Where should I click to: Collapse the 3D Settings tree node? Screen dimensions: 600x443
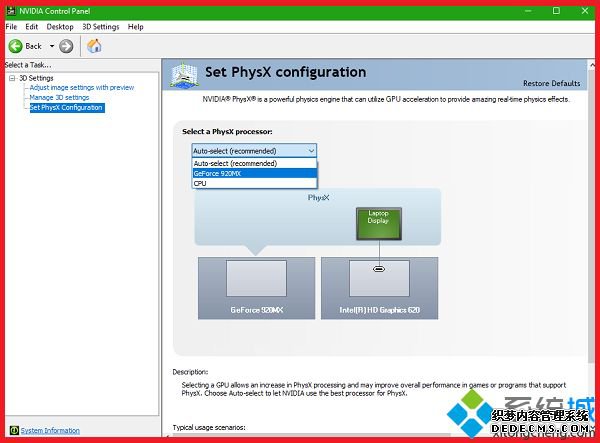click(x=12, y=78)
